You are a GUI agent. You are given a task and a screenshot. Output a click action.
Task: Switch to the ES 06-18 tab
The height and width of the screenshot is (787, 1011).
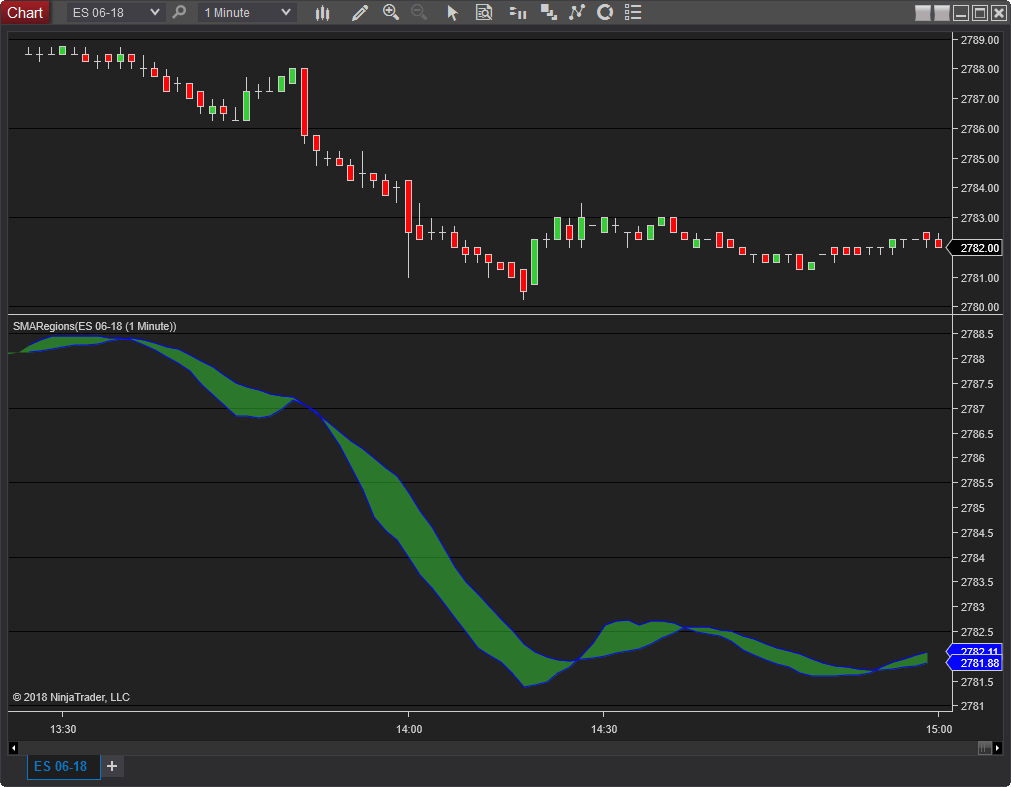point(63,766)
